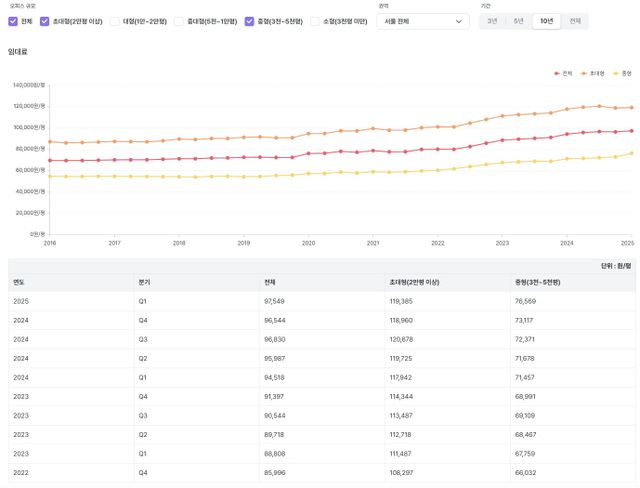Image resolution: width=640 pixels, height=488 pixels.
Task: Uncheck the 전체 office size checkbox
Action: tap(13, 21)
